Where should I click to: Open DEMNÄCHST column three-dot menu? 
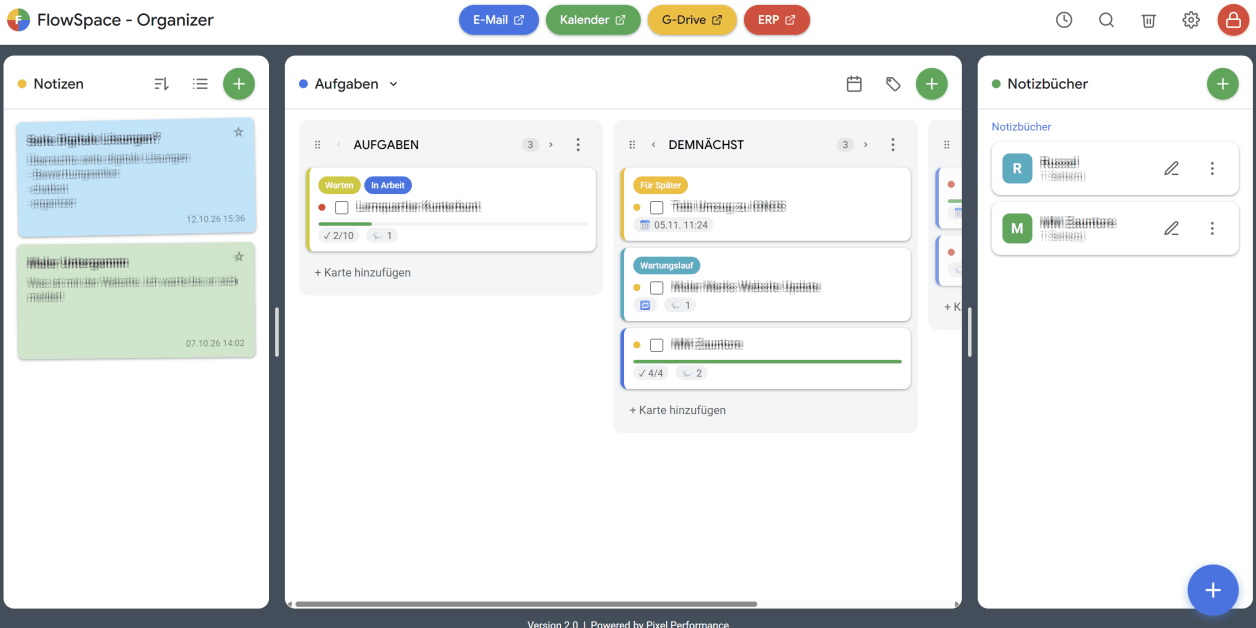tap(893, 145)
